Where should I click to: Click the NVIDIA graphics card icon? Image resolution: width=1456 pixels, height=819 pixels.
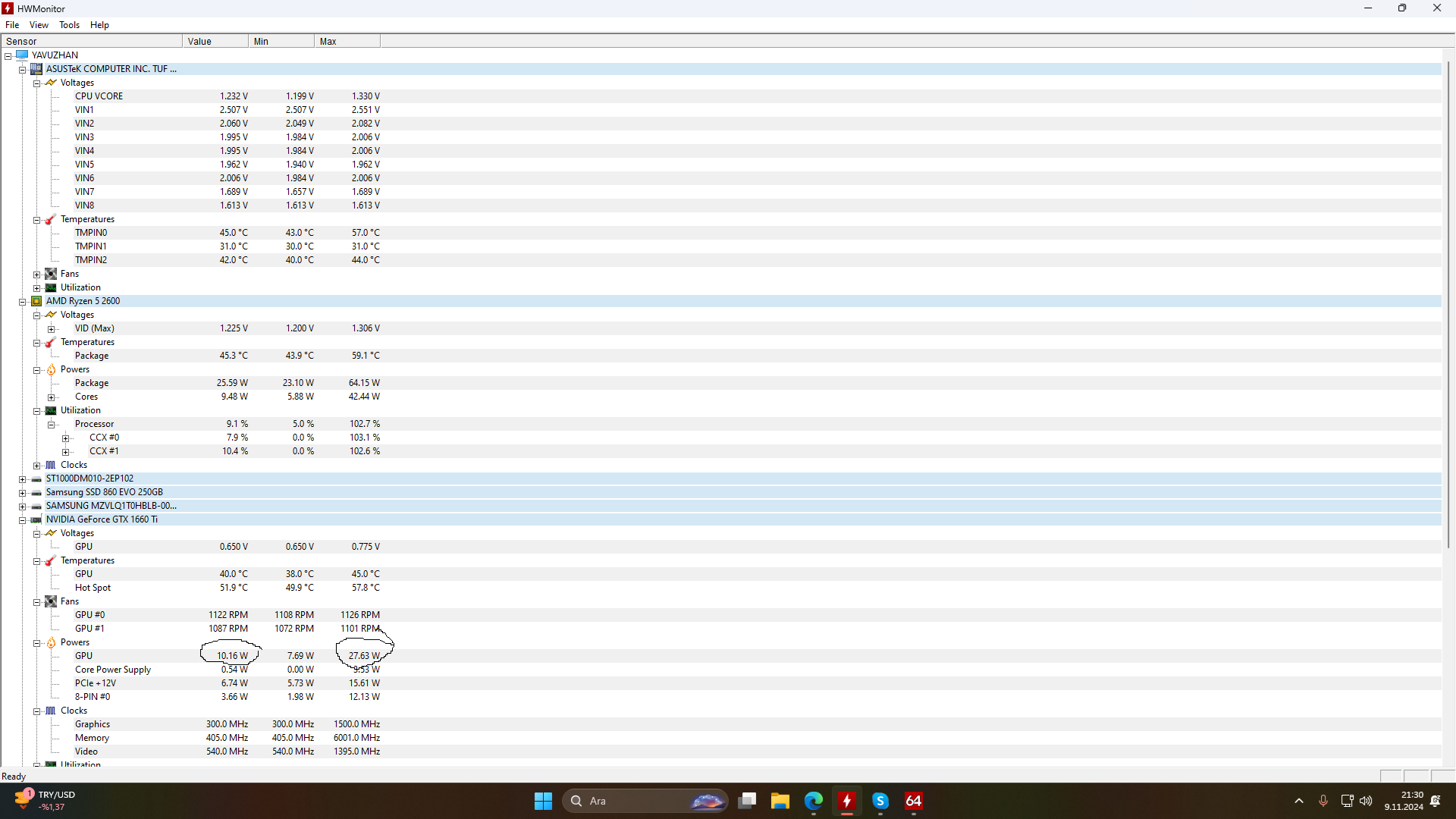36,519
